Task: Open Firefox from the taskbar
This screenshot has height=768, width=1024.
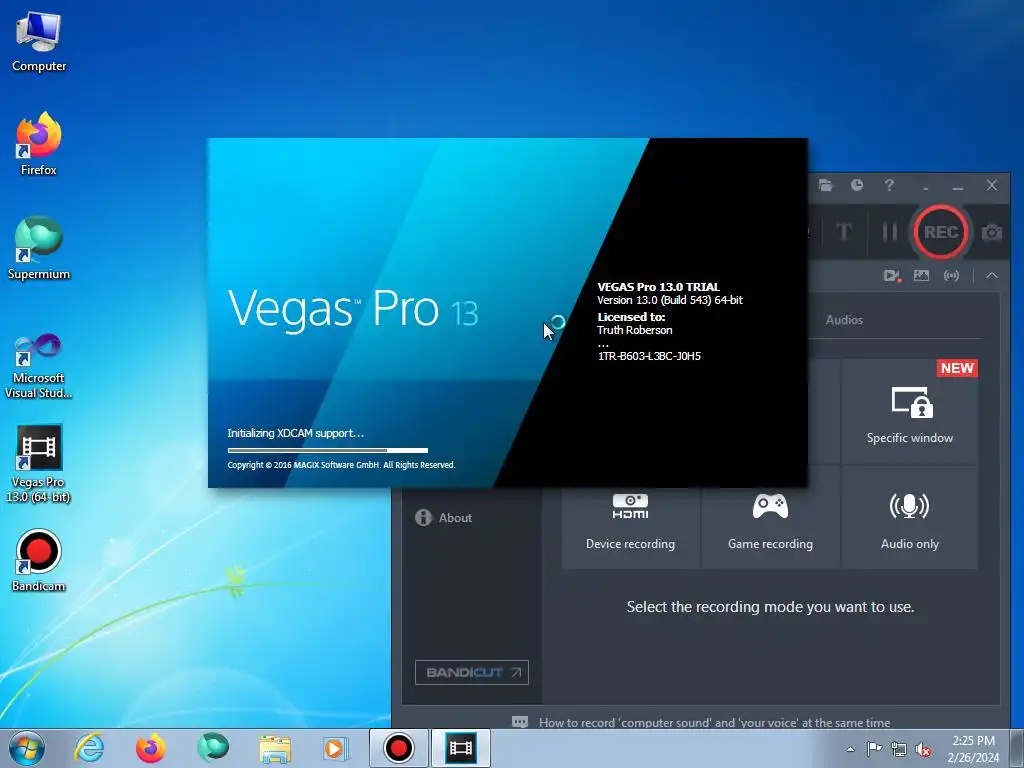Action: 150,748
